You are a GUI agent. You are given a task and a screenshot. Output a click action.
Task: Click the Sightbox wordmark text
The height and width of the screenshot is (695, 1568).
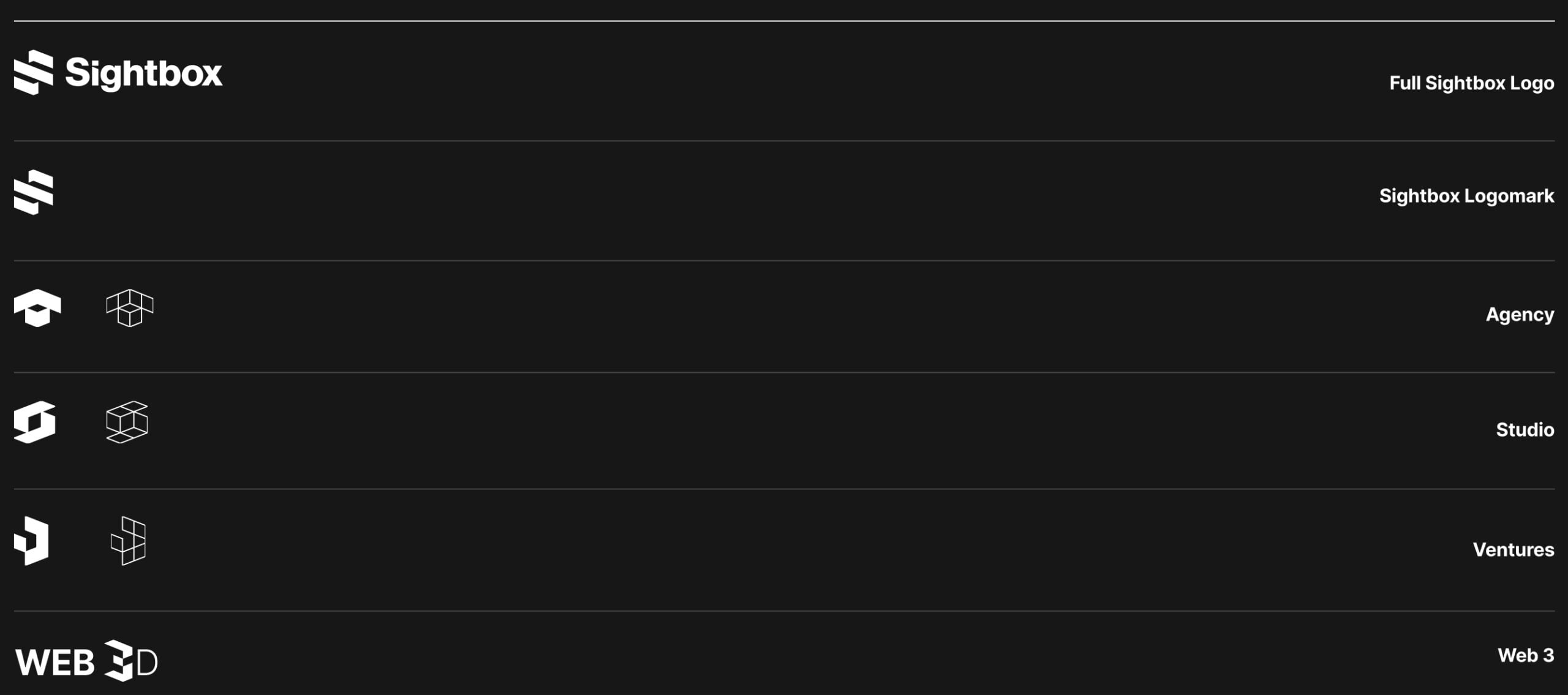tap(144, 73)
